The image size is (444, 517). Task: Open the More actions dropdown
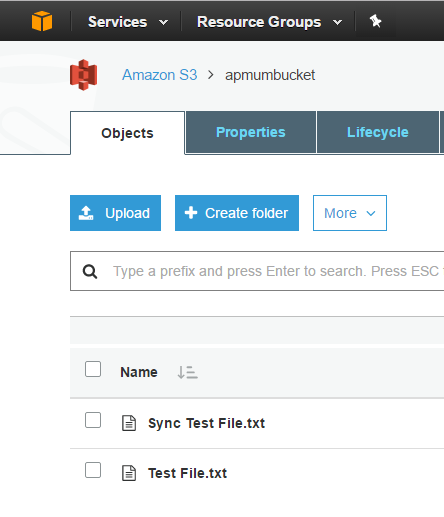(350, 213)
